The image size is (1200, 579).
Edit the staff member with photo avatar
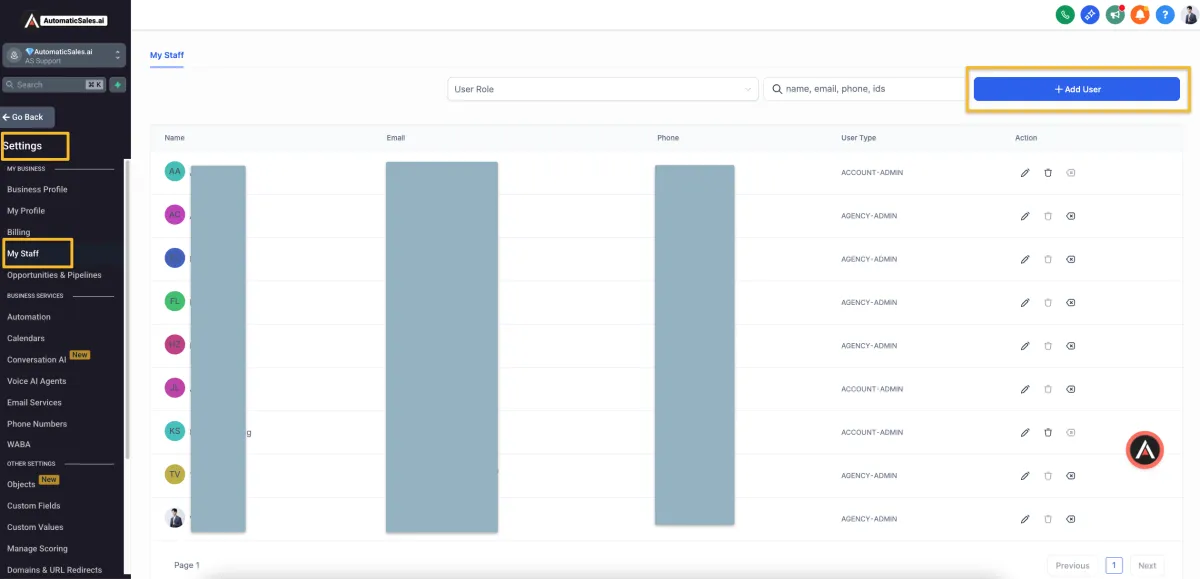[1025, 519]
